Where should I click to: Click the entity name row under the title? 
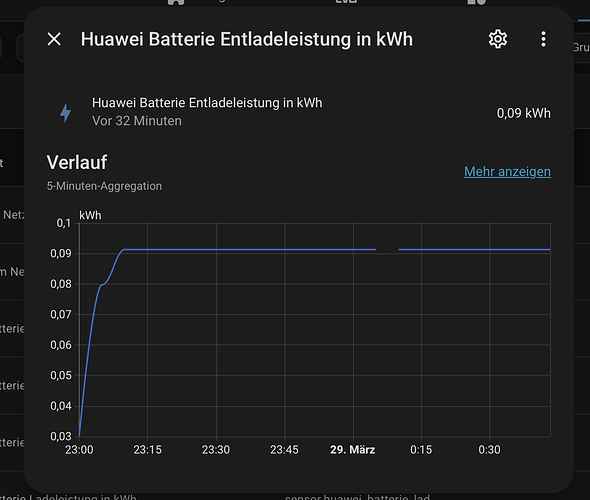click(x=299, y=112)
